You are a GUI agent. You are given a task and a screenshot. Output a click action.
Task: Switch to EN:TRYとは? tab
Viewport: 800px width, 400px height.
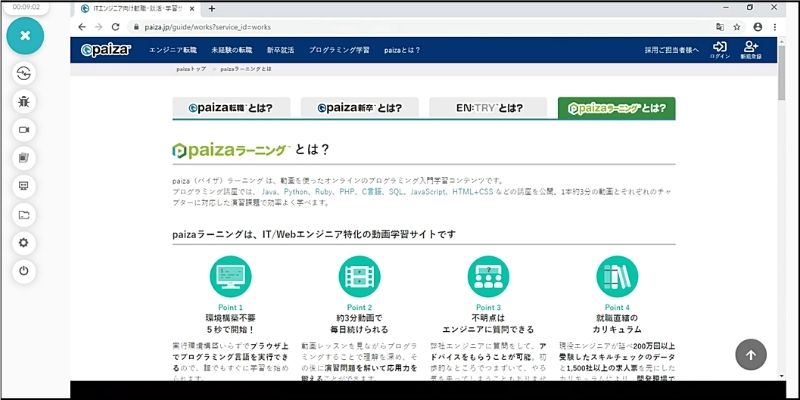point(488,108)
